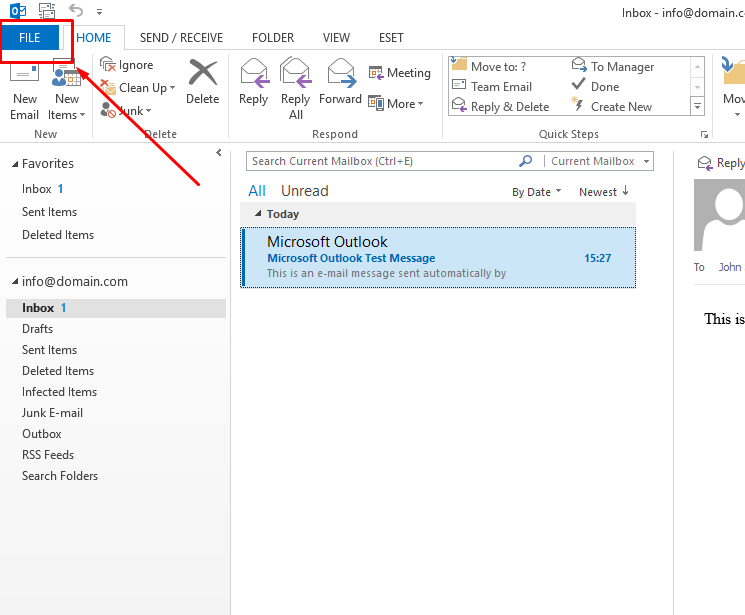745x615 pixels.
Task: Click the search magnifier icon
Action: coord(526,161)
